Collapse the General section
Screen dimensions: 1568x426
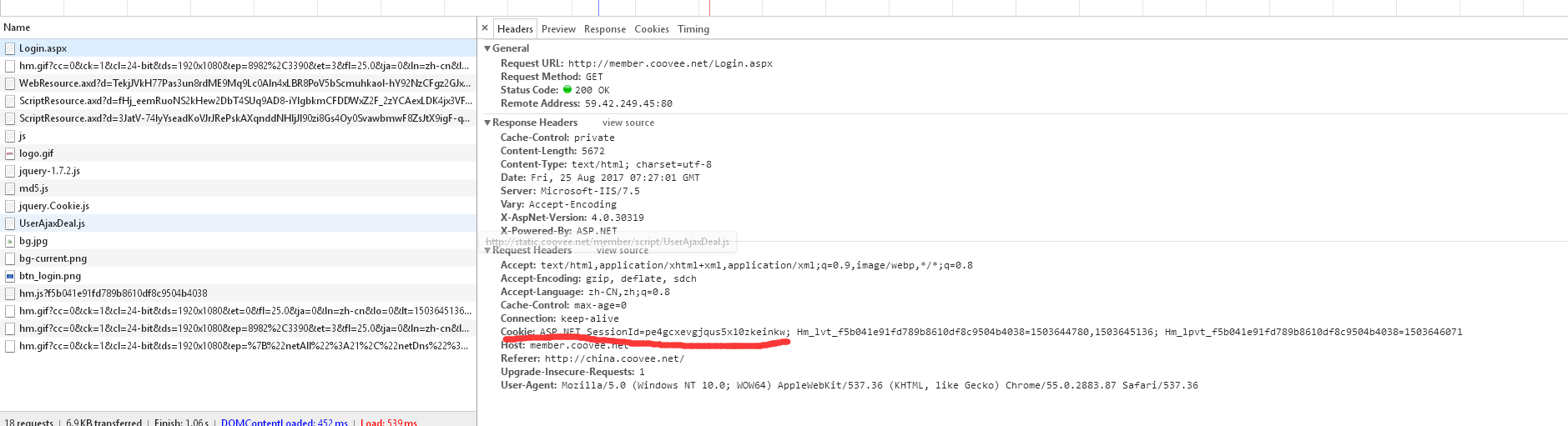coord(487,48)
